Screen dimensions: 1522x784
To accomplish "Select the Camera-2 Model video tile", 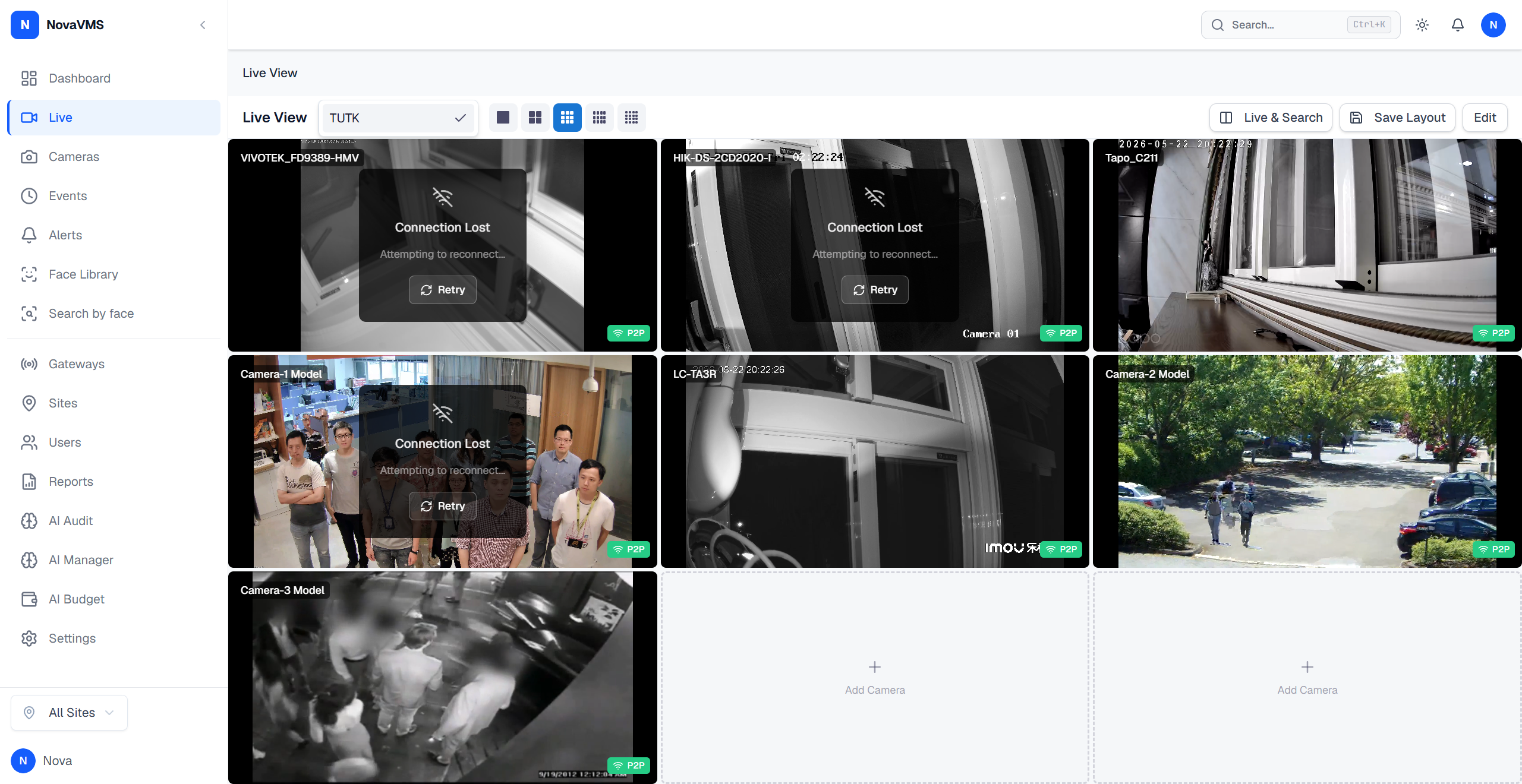I will tap(1307, 461).
